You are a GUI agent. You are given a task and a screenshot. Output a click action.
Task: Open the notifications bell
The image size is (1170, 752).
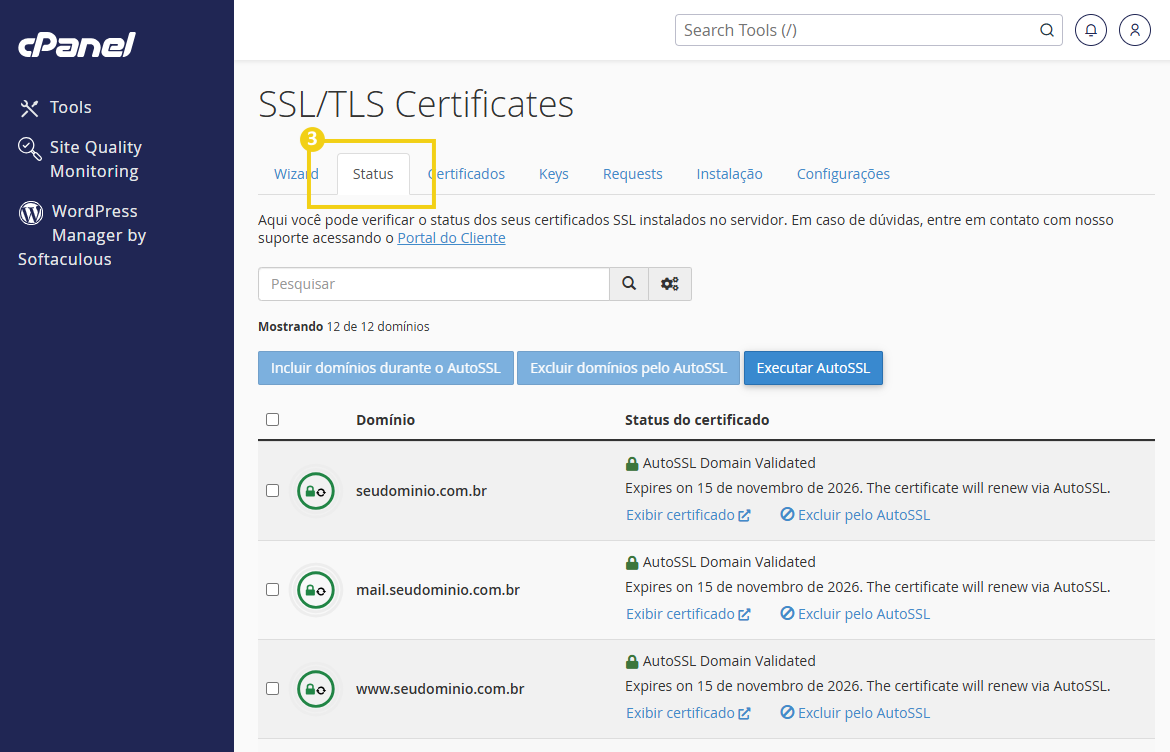(x=1091, y=31)
